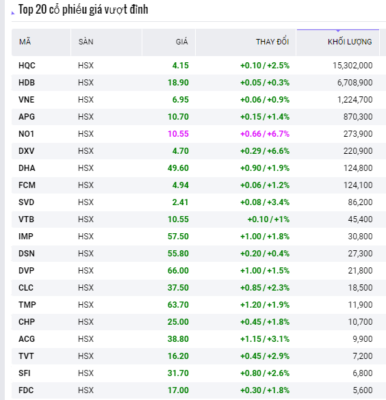The image size is (386, 400).
Task: Select SVD change +0.08 / +3.4%
Action: [265, 202]
